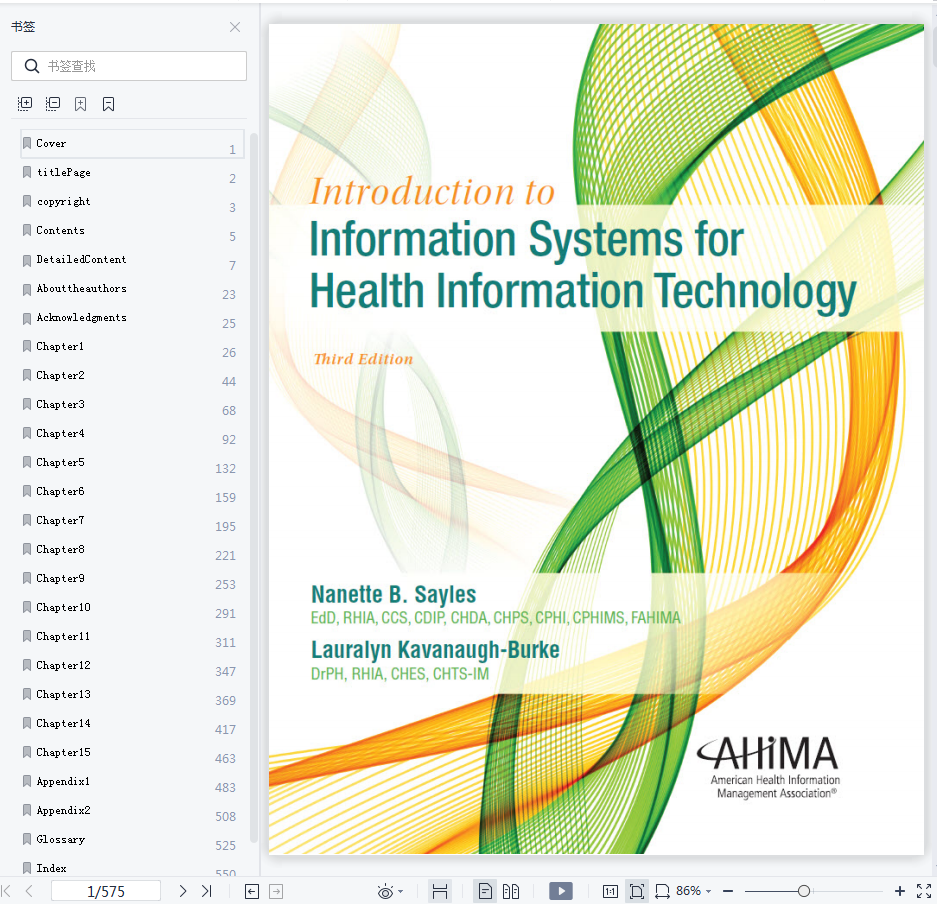Open the Cover bookmark

tap(132, 143)
